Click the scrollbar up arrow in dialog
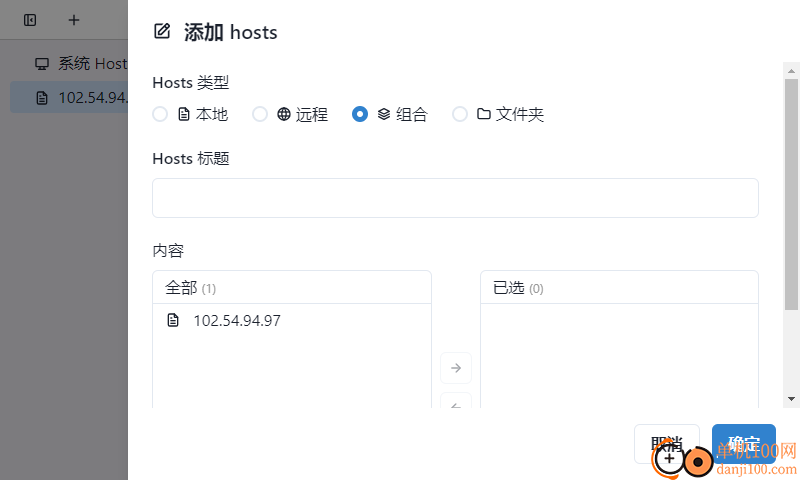The width and height of the screenshot is (800, 480). 791,70
